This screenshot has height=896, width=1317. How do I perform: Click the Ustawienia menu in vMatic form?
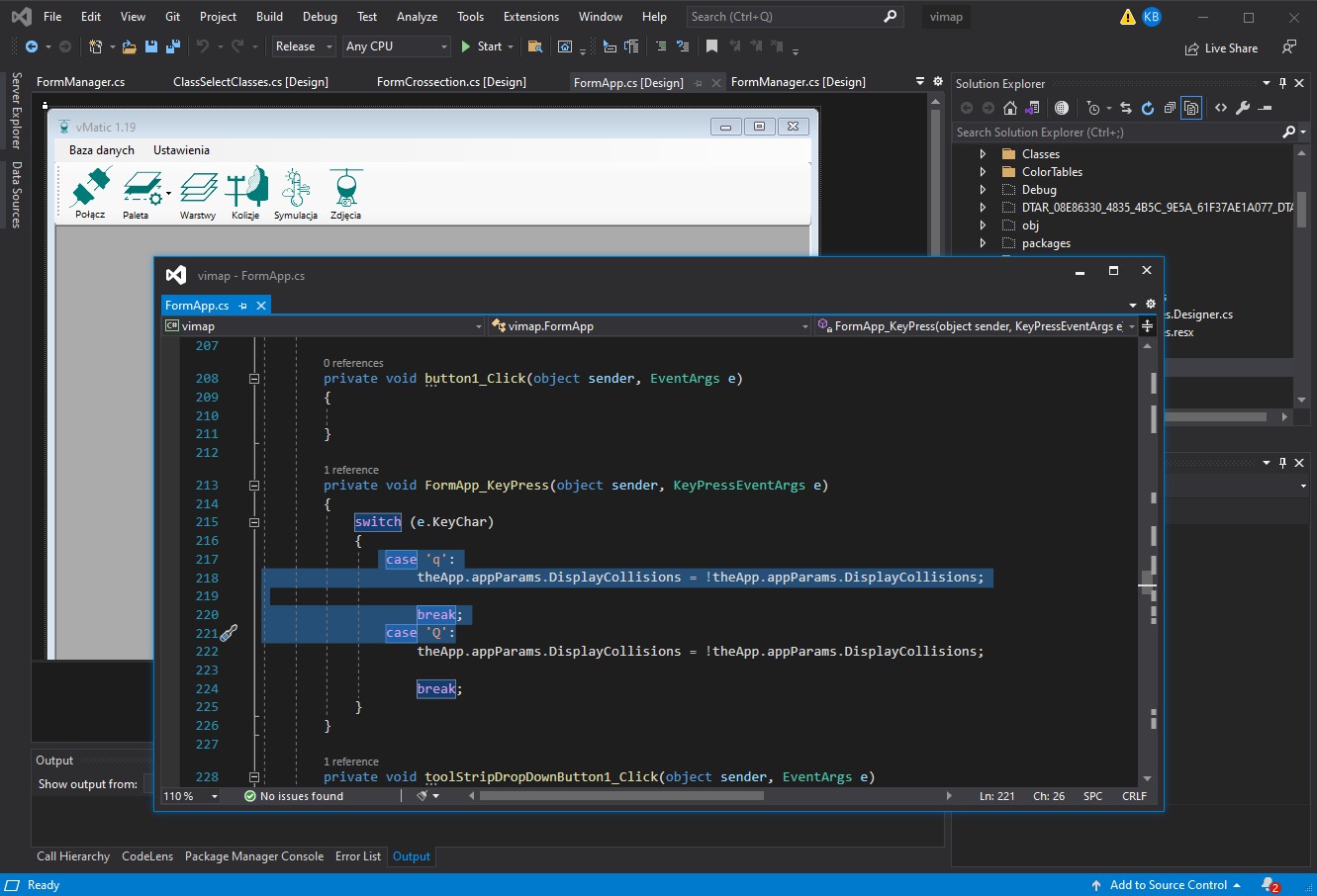(181, 150)
